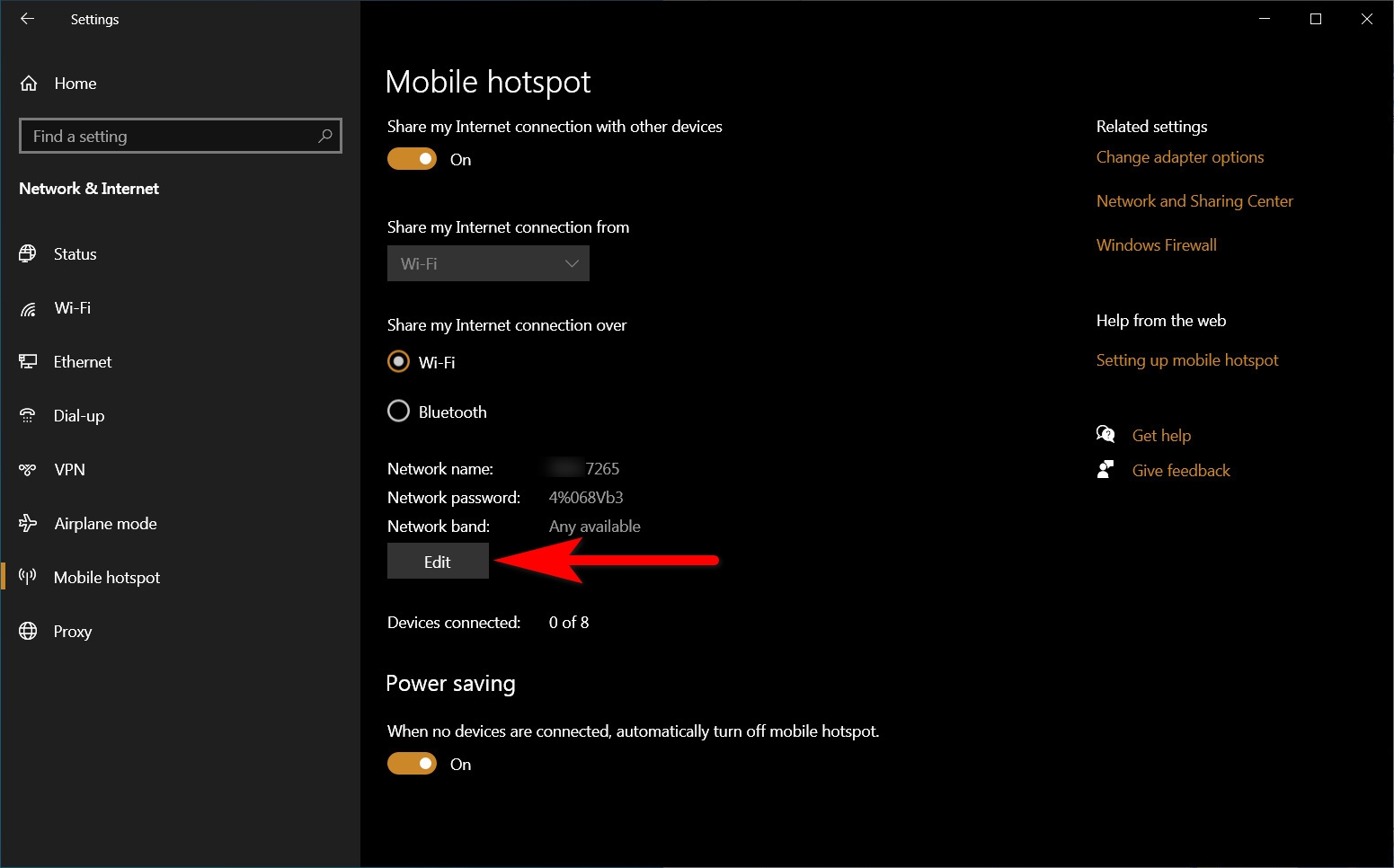Select the Bluetooth radio button
The height and width of the screenshot is (868, 1394).
pos(398,412)
